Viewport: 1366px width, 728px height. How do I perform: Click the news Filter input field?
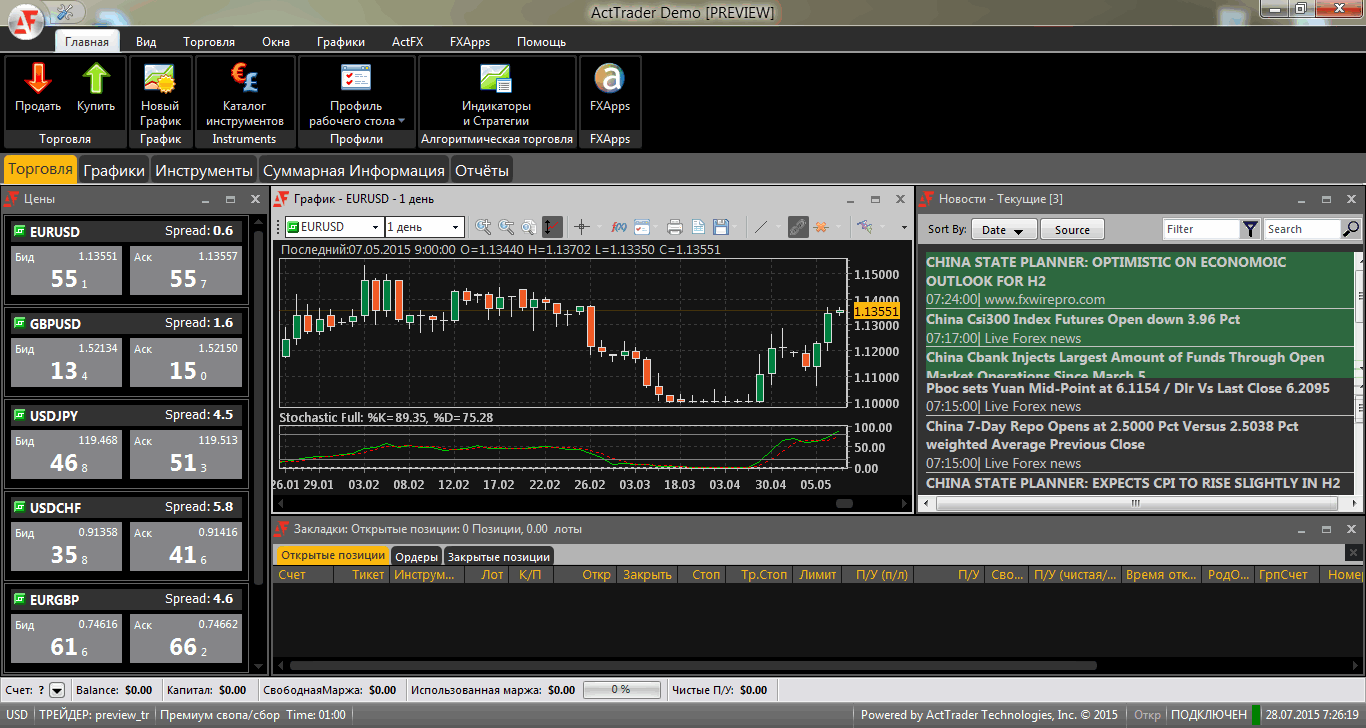1202,229
